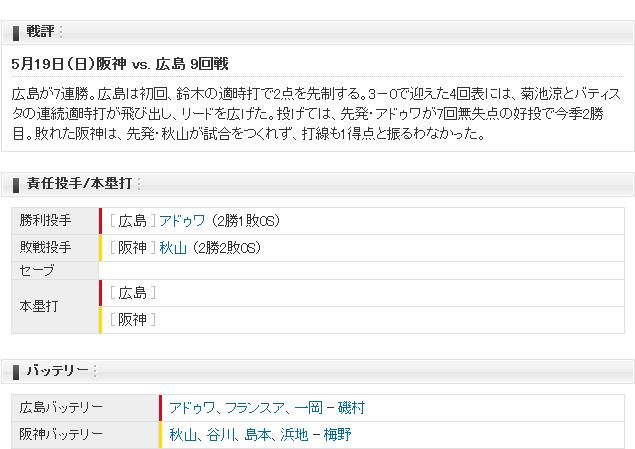The width and height of the screenshot is (635, 449).
Task: Open winning pitcher アドゥワ link
Action: pyautogui.click(x=182, y=221)
